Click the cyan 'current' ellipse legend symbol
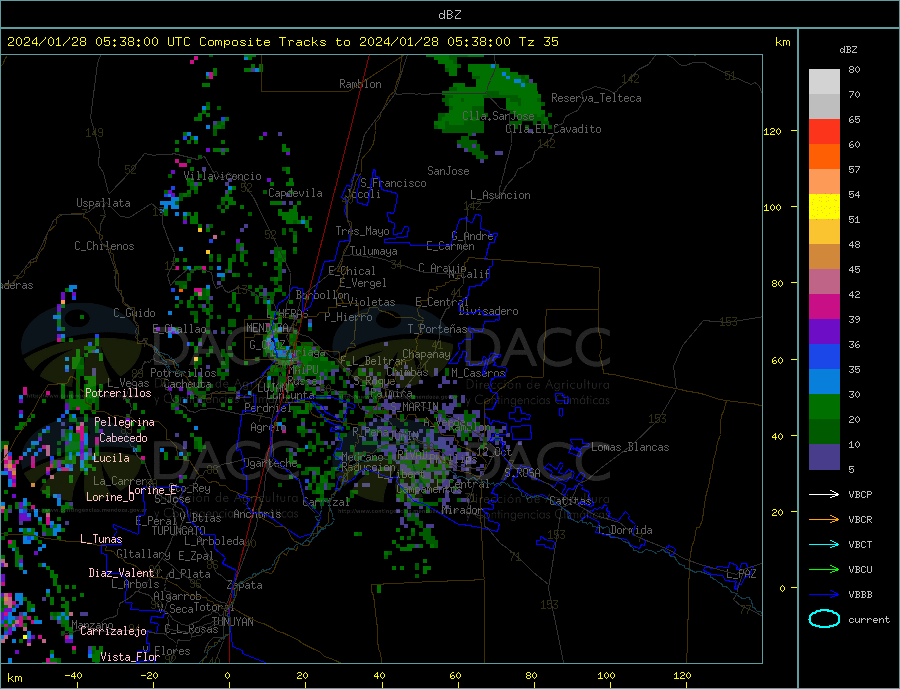Screen dimensions: 900x689 point(824,619)
